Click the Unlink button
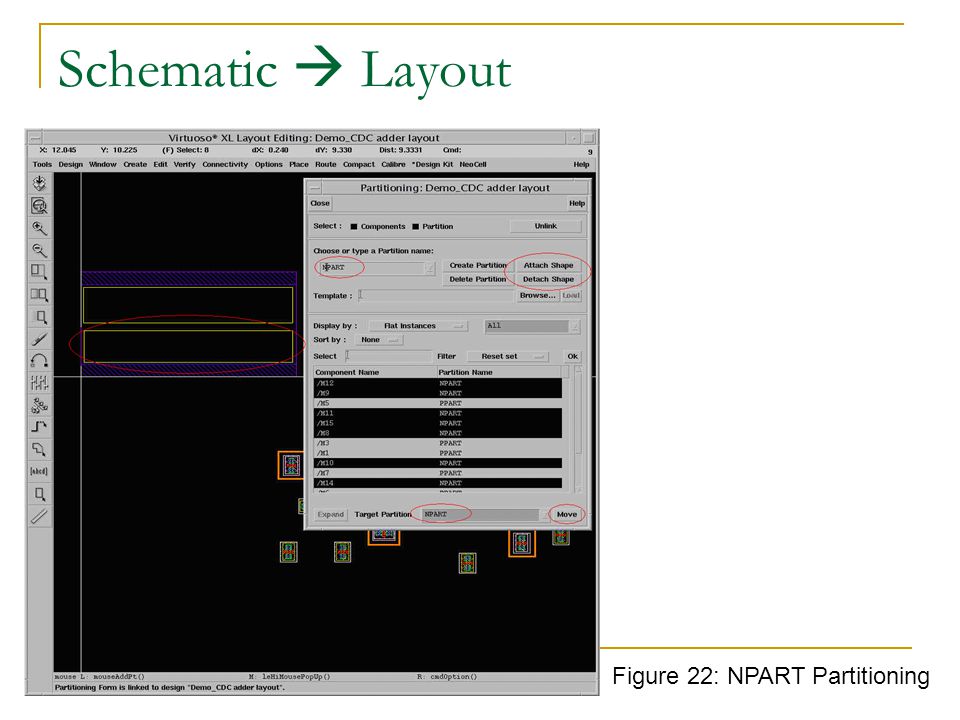 (546, 227)
